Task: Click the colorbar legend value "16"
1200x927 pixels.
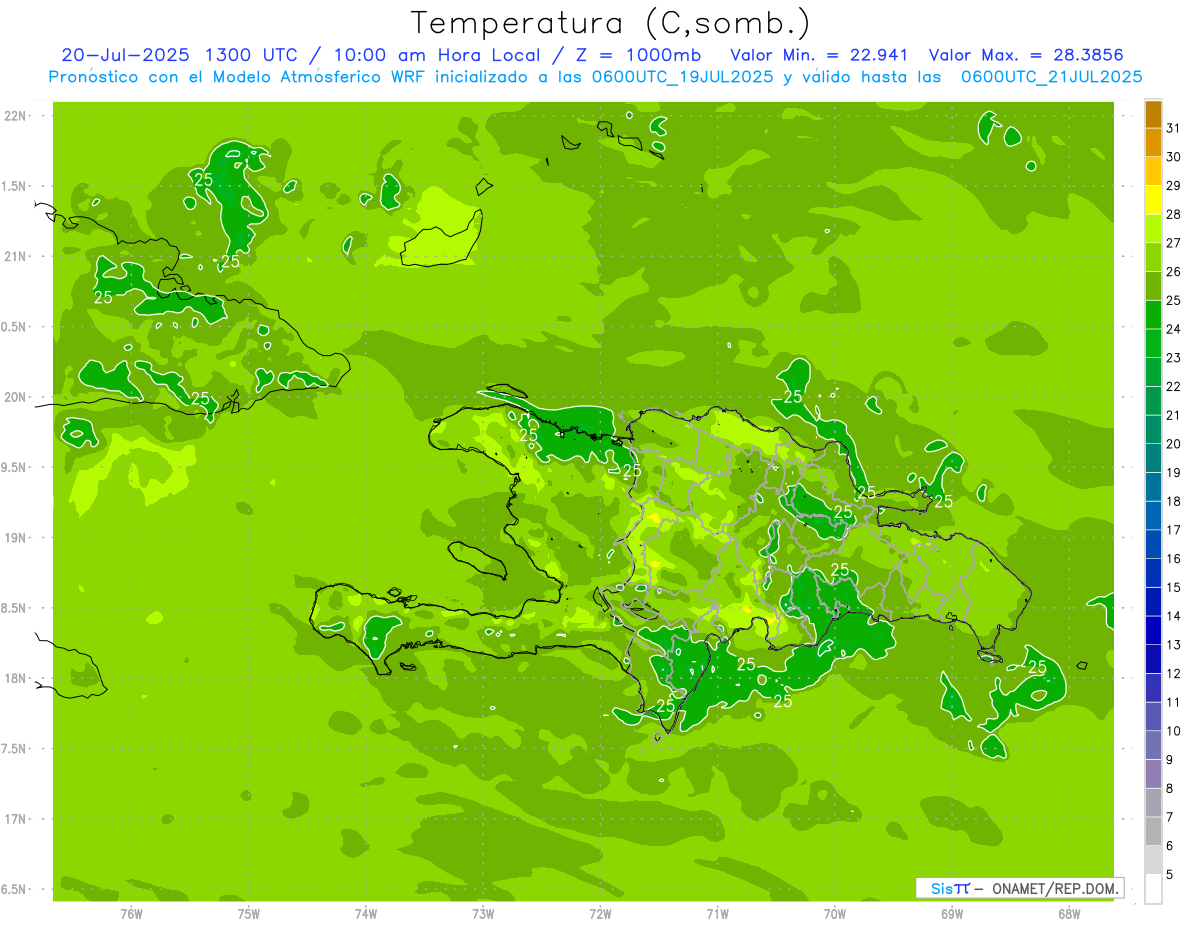Action: 1173,559
